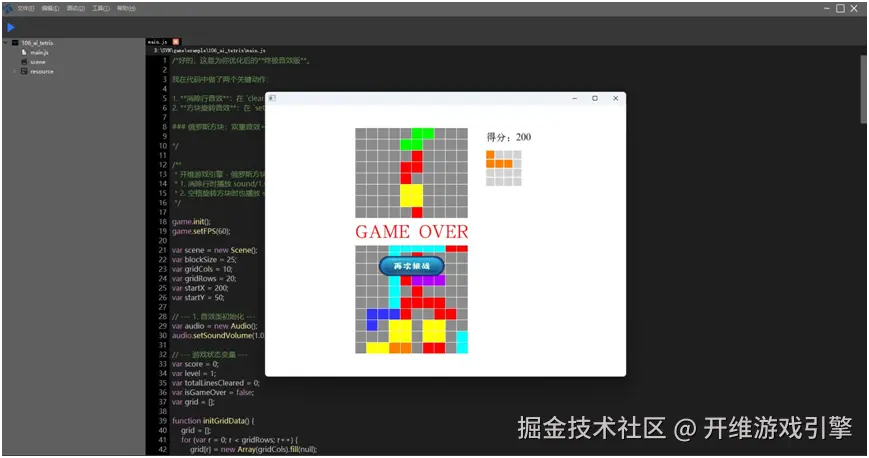Click code line 'var scene = new Scene();'
This screenshot has width=869, height=458.
(x=214, y=250)
